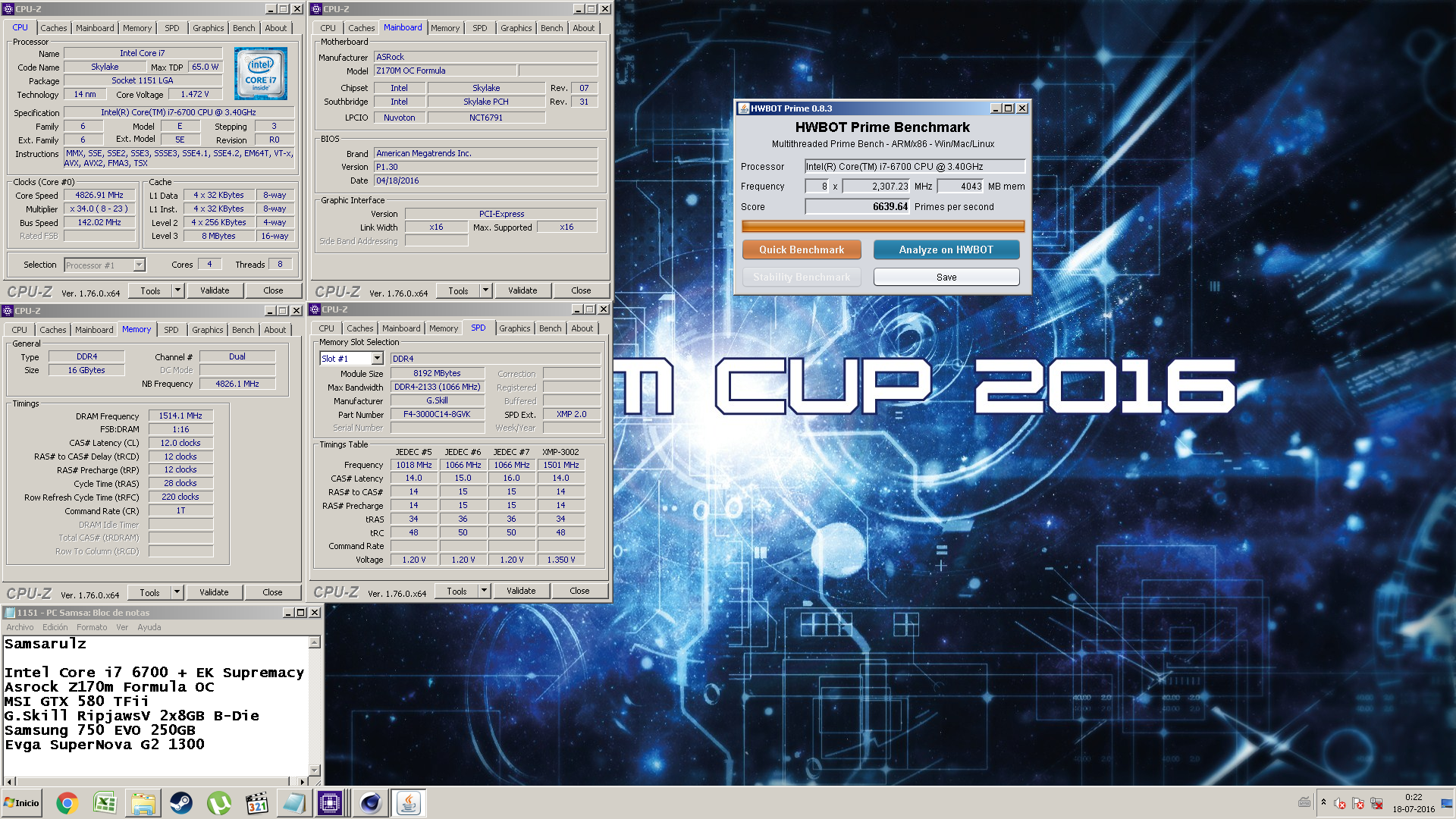
Task: Select Graphics tab in Mainboard CPU-Z window
Action: click(516, 28)
